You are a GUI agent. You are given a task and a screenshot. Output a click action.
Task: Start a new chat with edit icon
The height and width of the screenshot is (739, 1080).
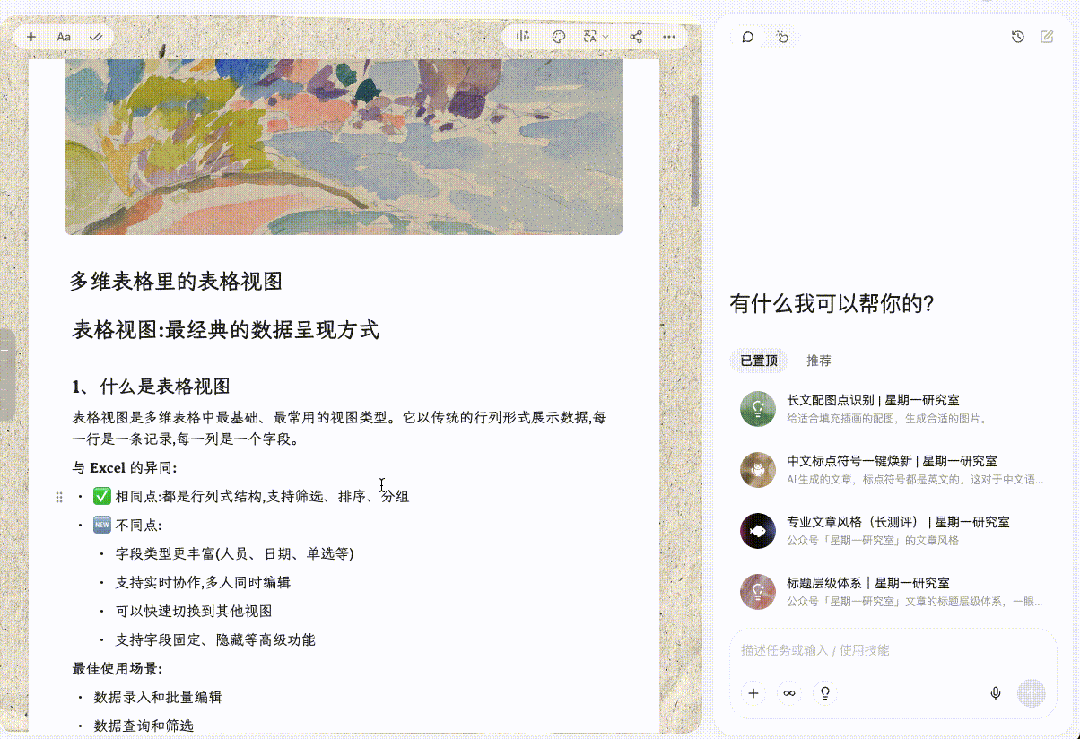click(1047, 37)
